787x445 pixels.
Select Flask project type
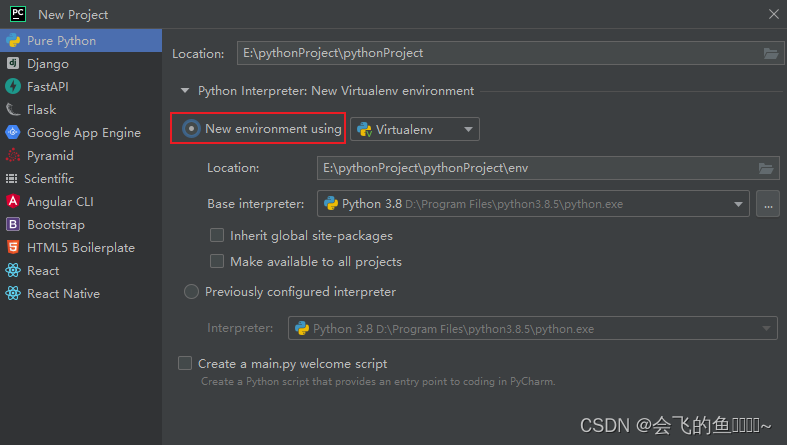tap(81, 109)
